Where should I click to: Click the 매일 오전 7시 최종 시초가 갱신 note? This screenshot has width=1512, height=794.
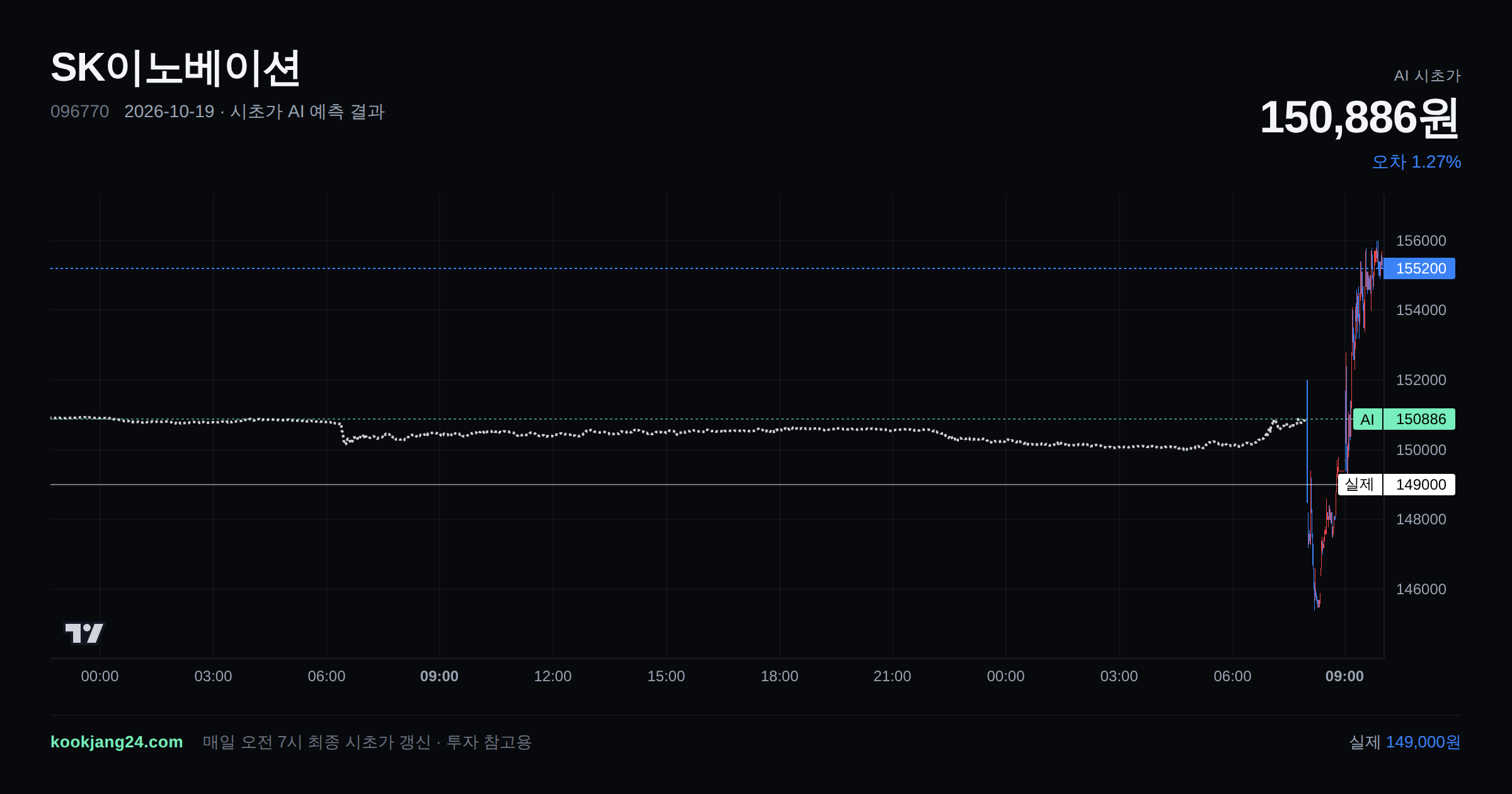pos(367,742)
